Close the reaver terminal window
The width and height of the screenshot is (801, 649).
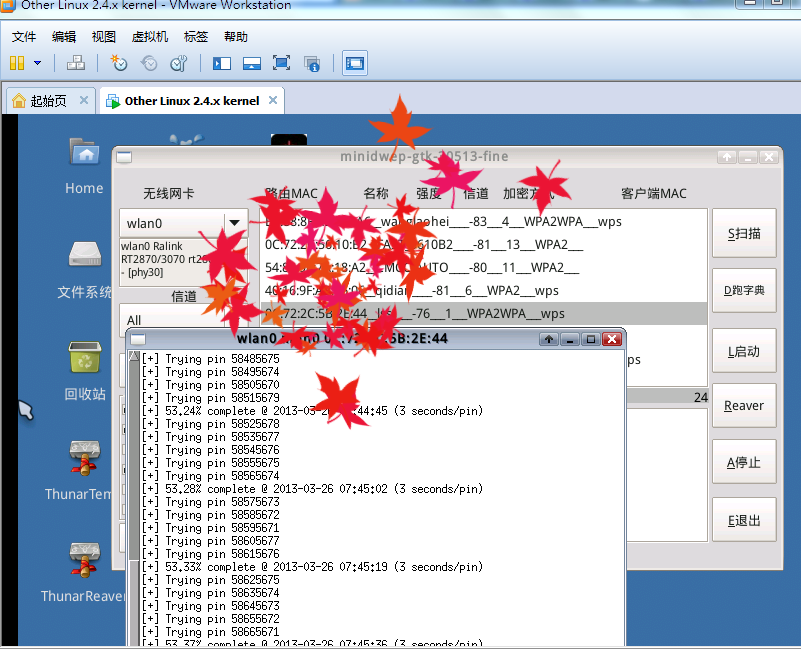click(612, 339)
